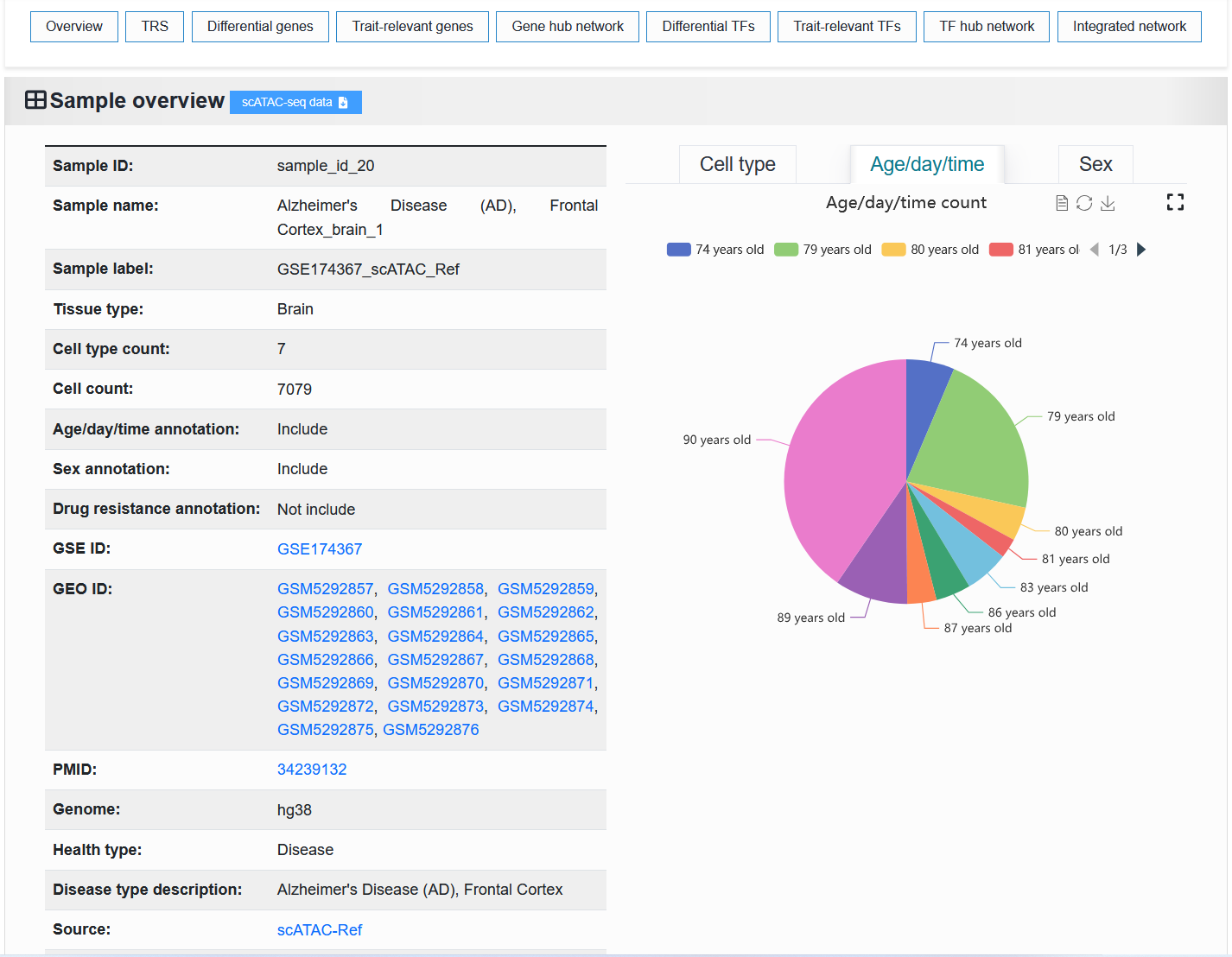The width and height of the screenshot is (1232, 957).
Task: Open GSE174367 link
Action: pos(320,549)
